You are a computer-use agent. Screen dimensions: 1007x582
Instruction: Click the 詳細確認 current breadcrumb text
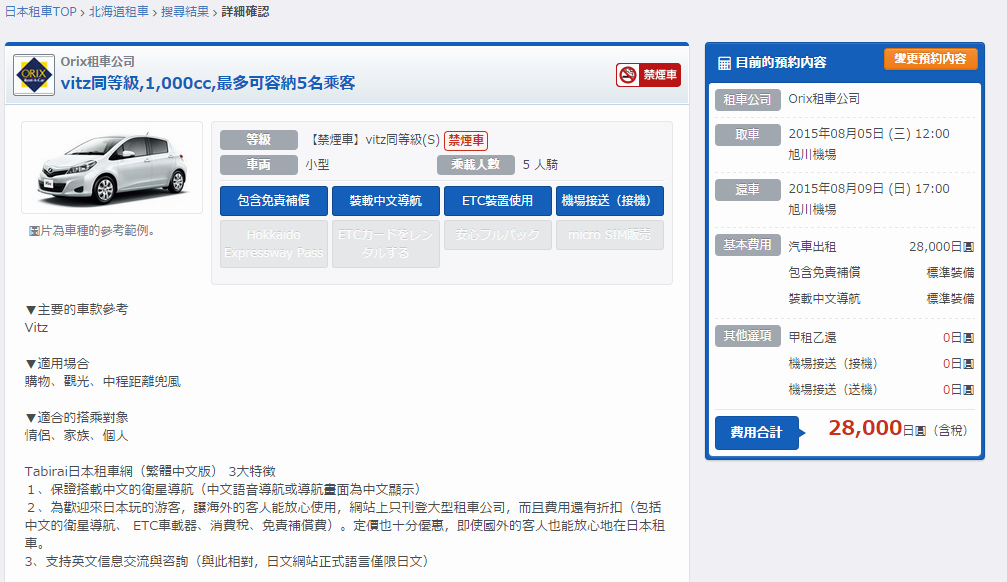245,12
